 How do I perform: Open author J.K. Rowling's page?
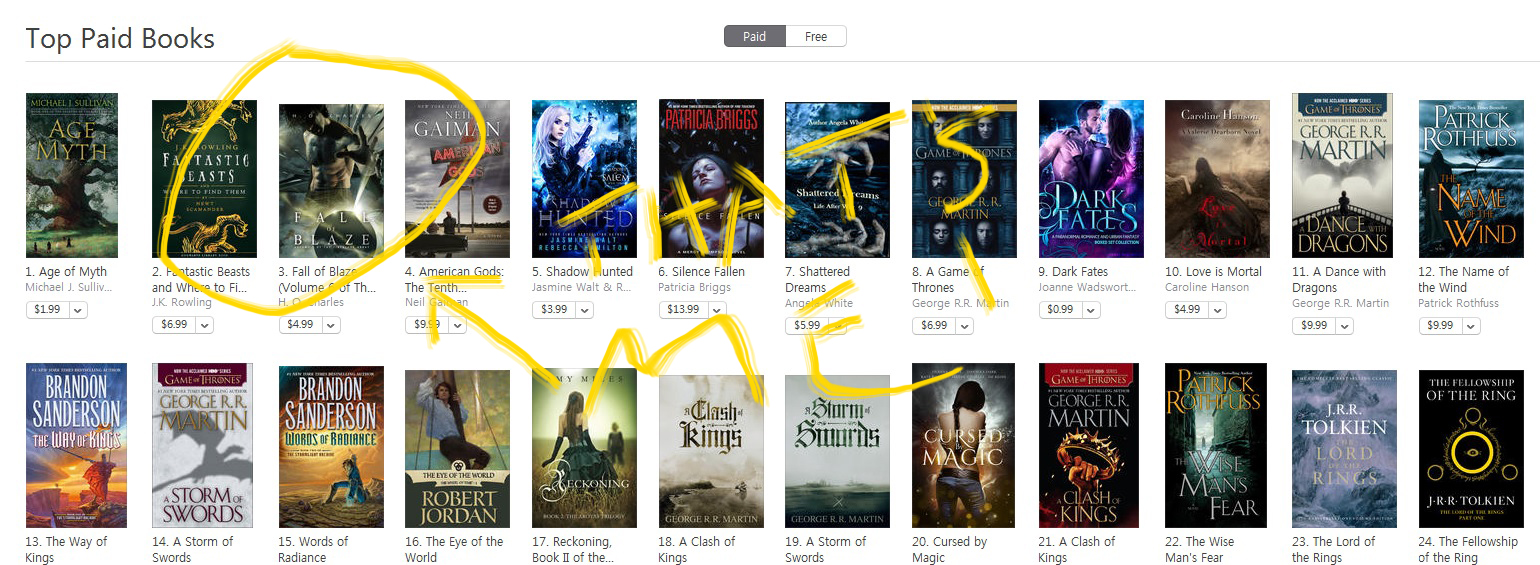pos(182,303)
